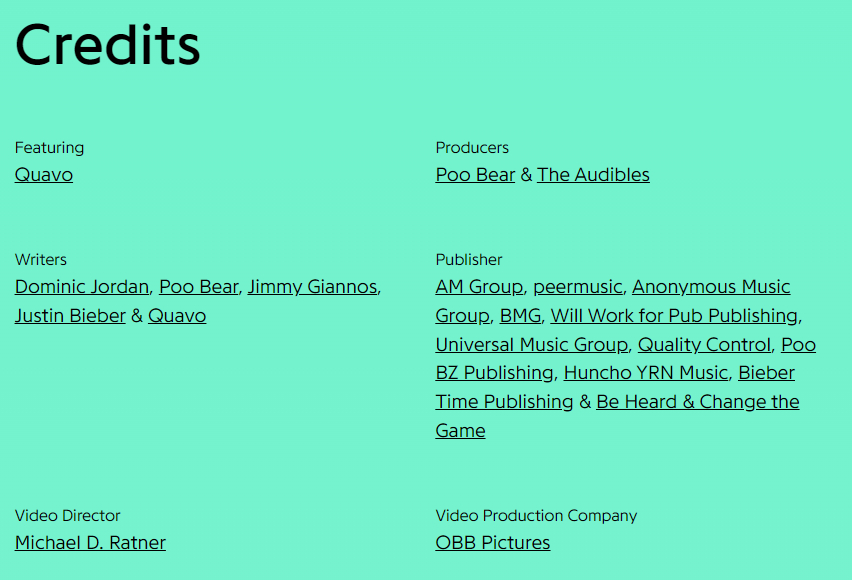Open Quality Control publisher link
Image resolution: width=852 pixels, height=580 pixels.
704,345
